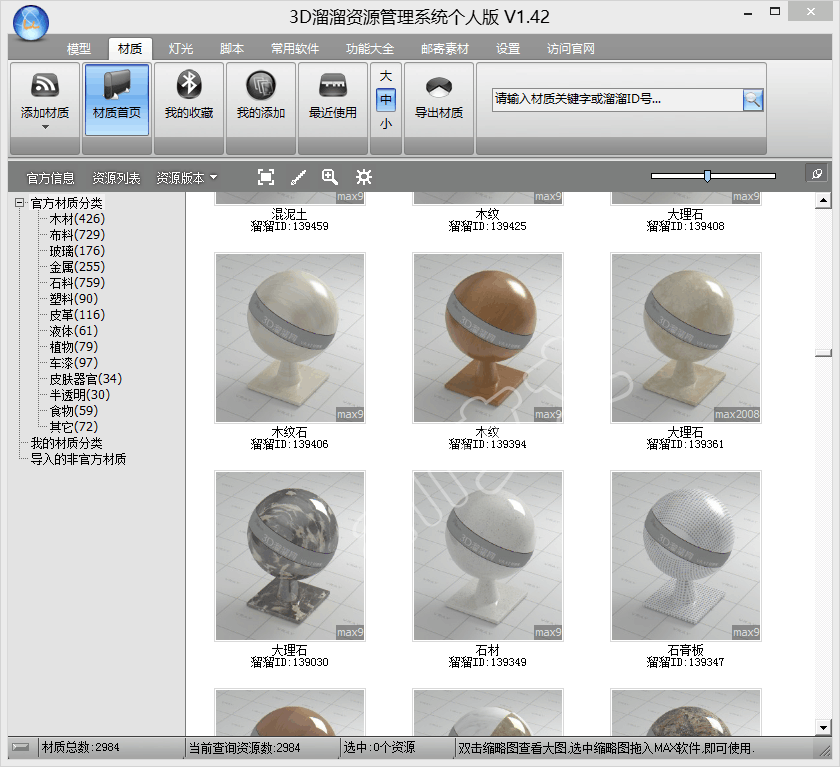Click the material search input field
Viewport: 840px width, 767px height.
[617, 100]
